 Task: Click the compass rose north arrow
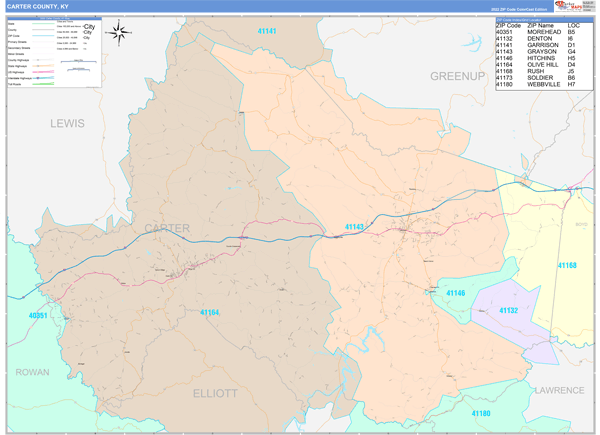[x=118, y=32]
